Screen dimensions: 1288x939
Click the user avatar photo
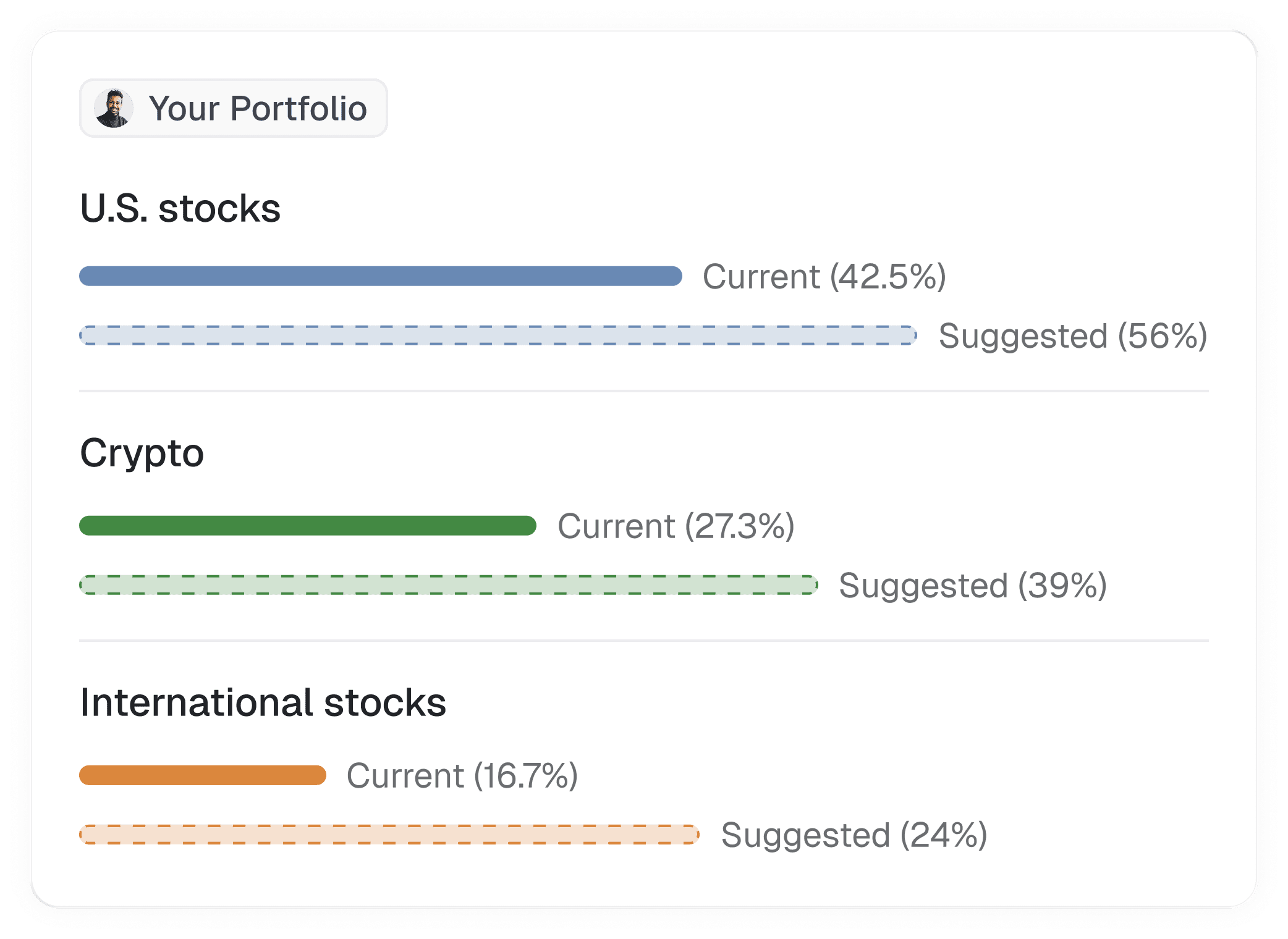coord(114,108)
